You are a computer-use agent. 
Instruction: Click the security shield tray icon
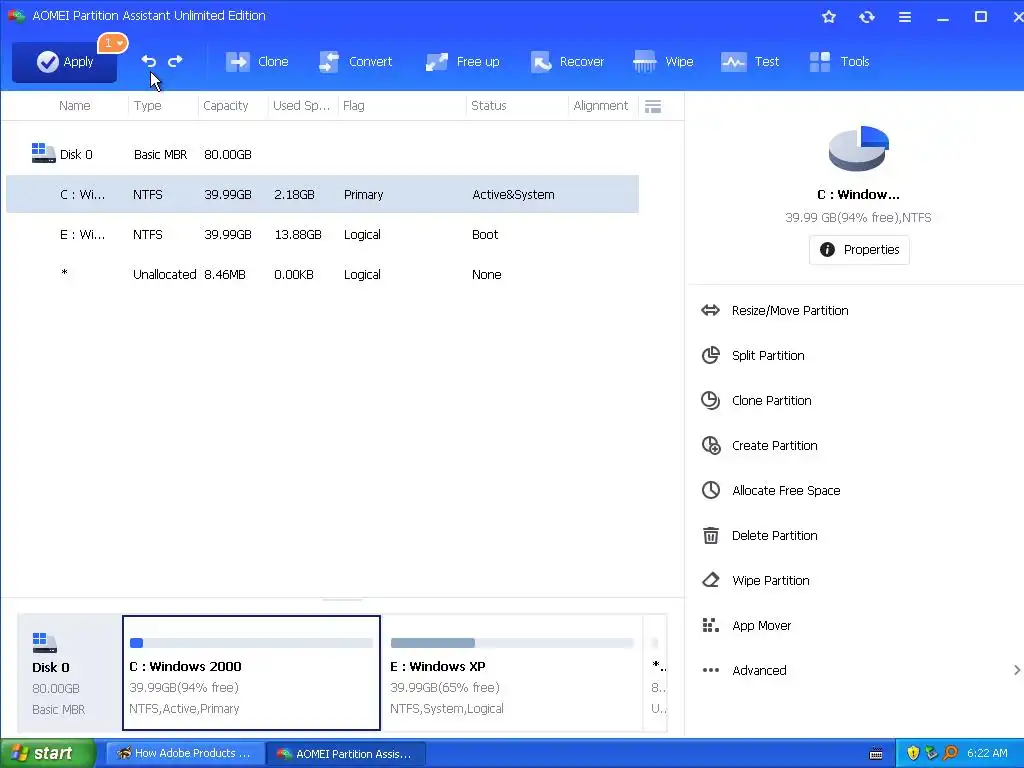click(x=913, y=754)
